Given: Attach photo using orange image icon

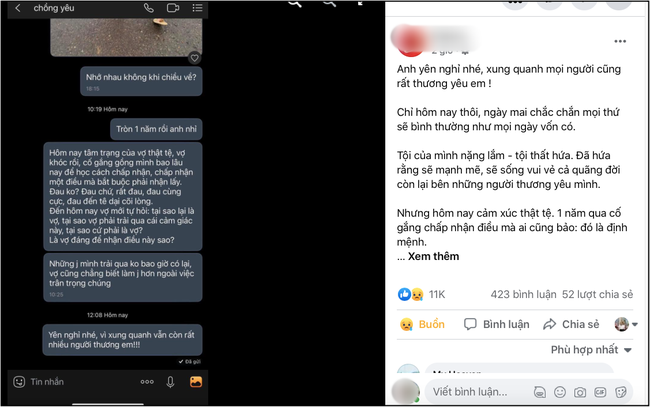Looking at the screenshot, I should [196, 382].
